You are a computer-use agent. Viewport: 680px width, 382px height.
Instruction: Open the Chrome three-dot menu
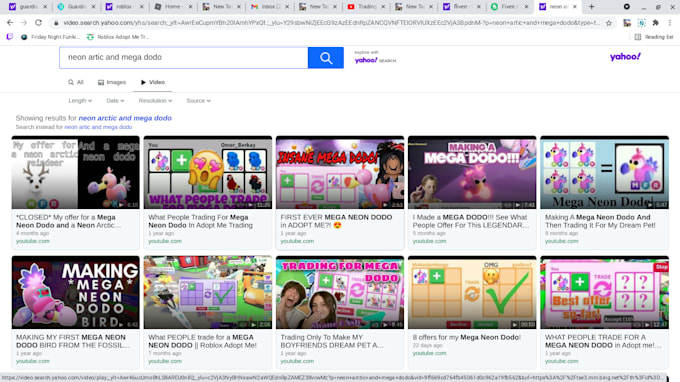670,23
